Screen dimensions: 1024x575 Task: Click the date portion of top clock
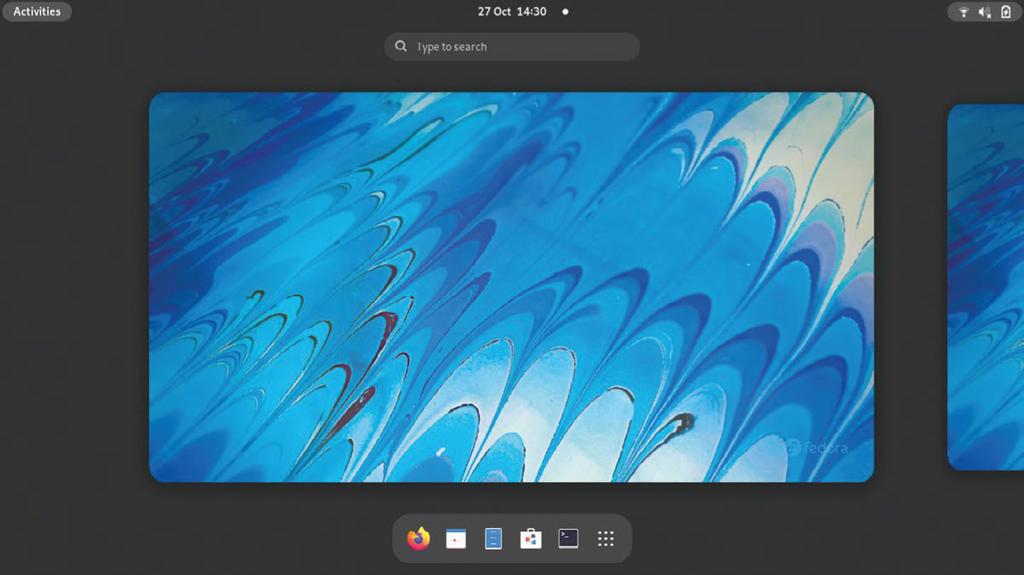click(494, 11)
